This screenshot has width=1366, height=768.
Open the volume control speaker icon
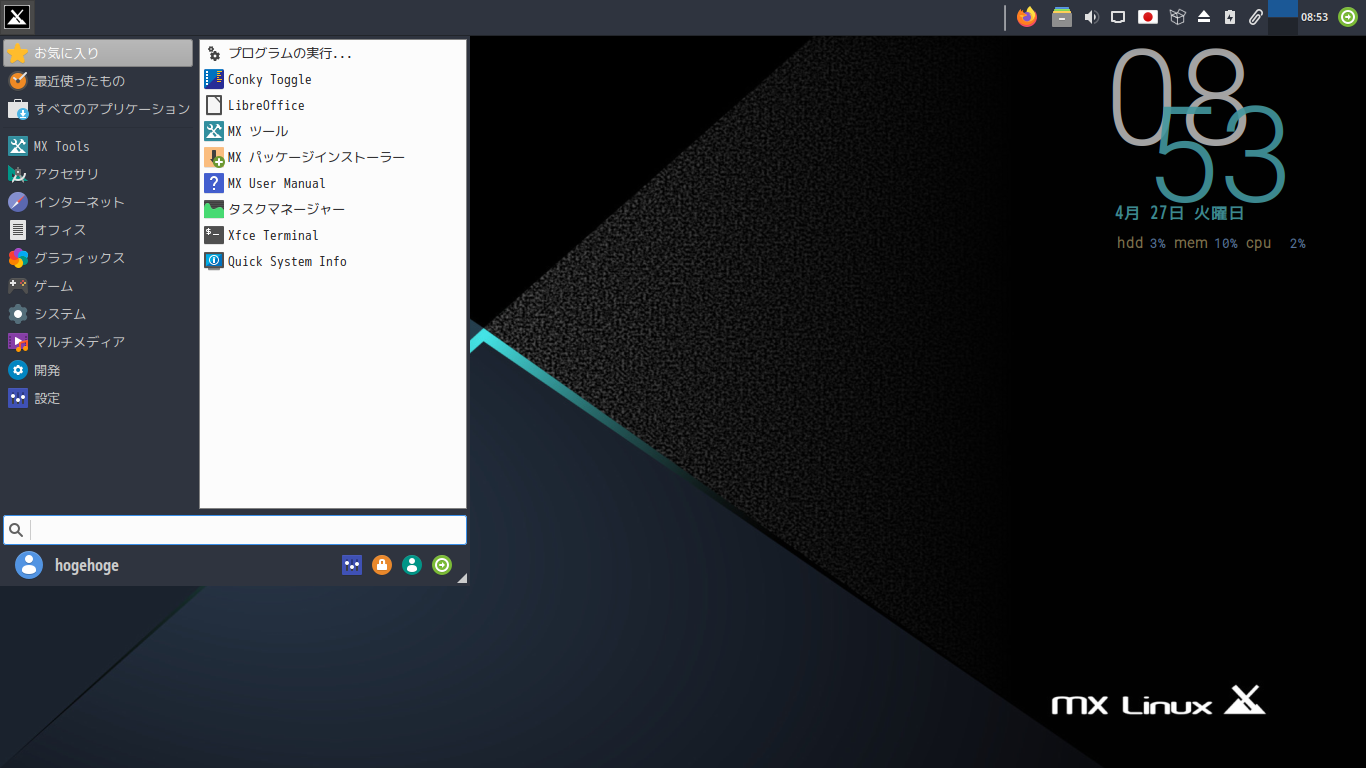coord(1091,17)
